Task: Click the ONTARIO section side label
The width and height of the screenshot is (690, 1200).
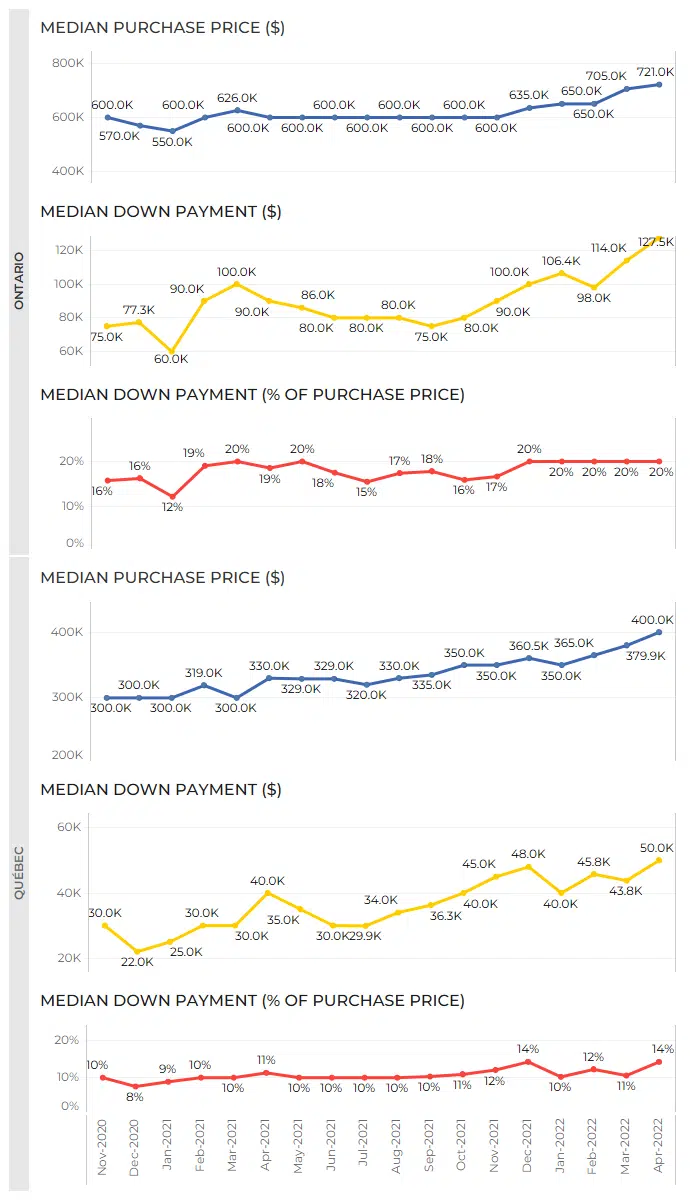Action: [x=19, y=280]
